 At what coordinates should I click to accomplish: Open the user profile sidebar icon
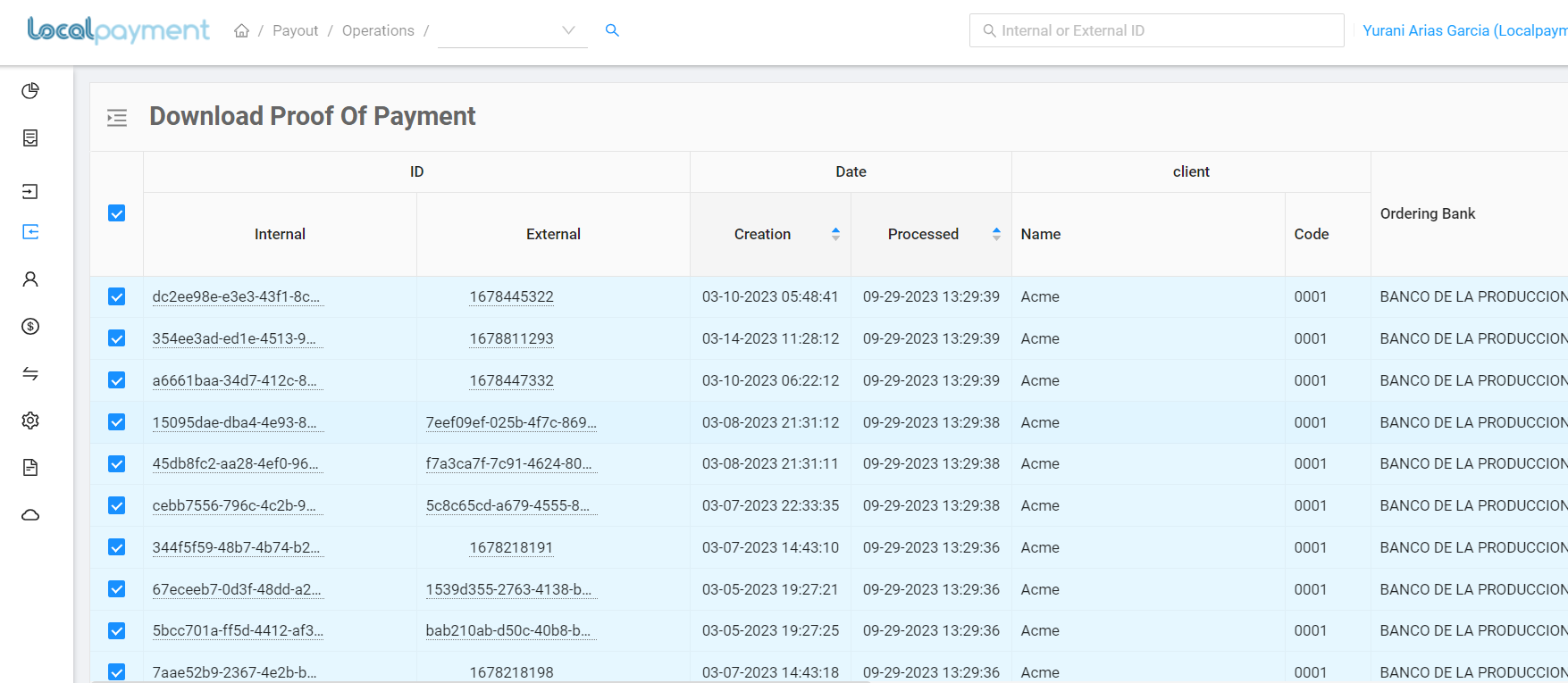coord(30,279)
